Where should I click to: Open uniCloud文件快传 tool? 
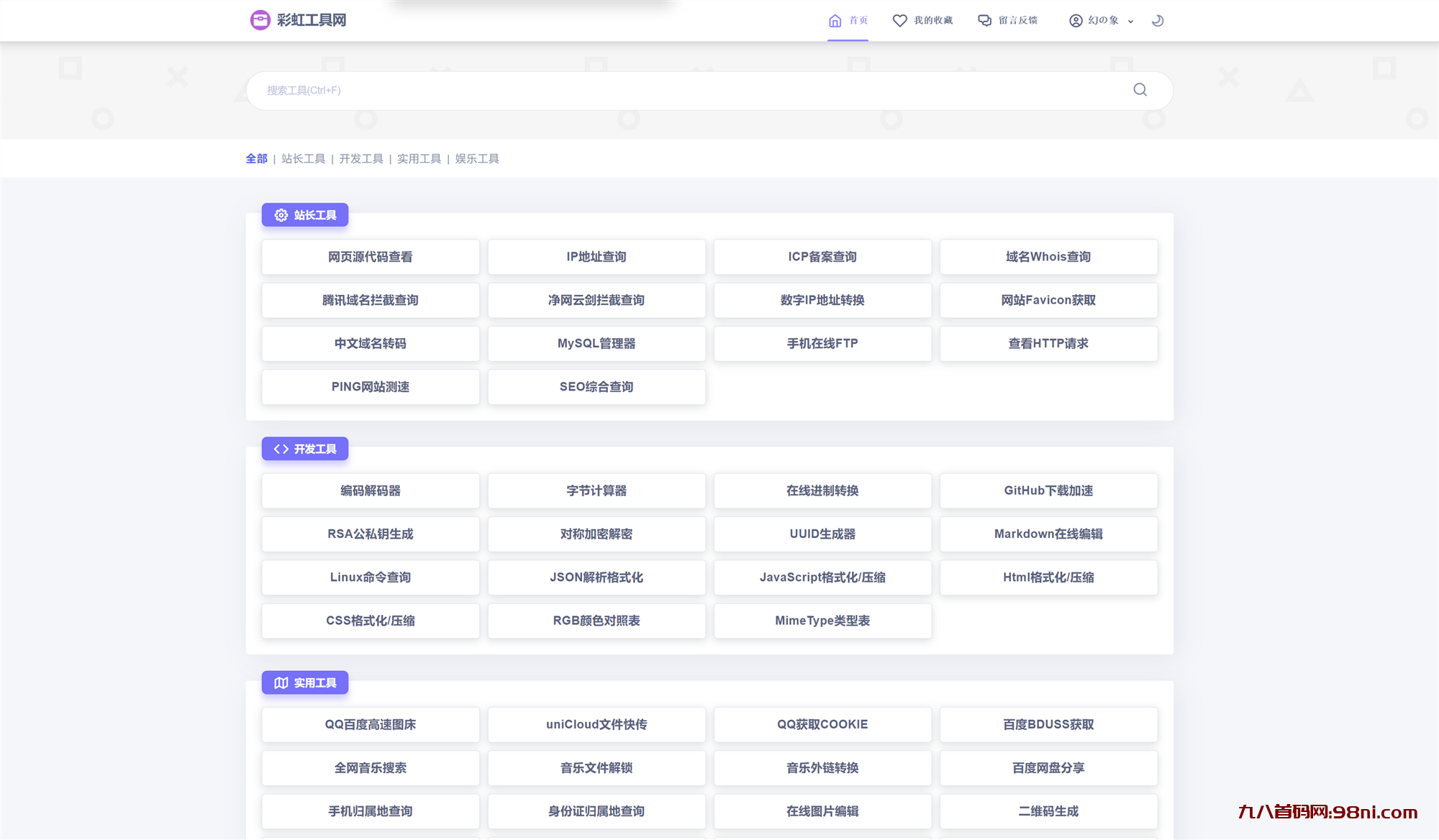pyautogui.click(x=596, y=724)
